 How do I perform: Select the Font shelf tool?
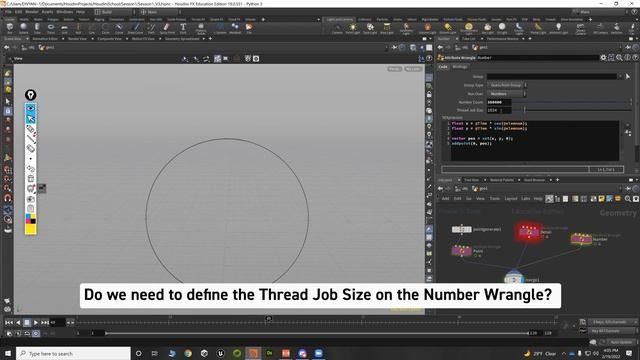click(x=183, y=28)
